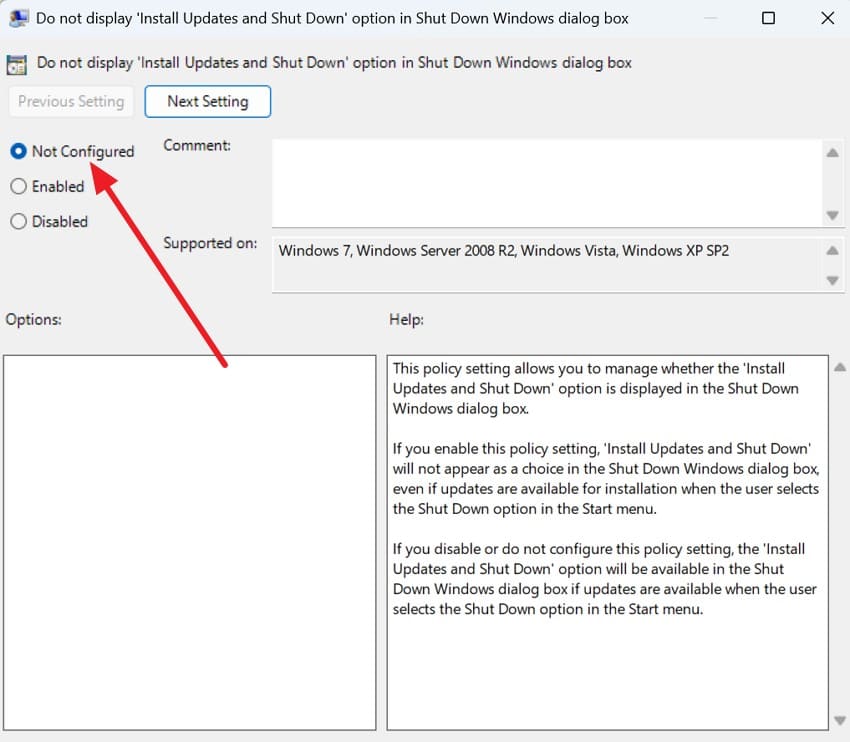850x742 pixels.
Task: Click the Next Setting button
Action: [208, 101]
